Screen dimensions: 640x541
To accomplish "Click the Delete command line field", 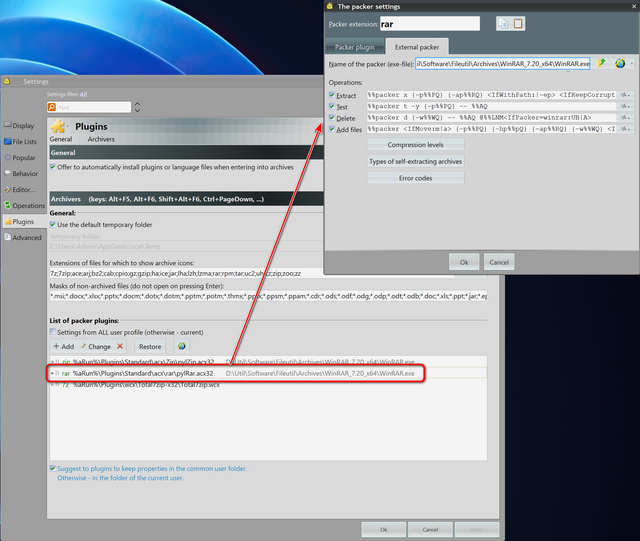I will (491, 118).
